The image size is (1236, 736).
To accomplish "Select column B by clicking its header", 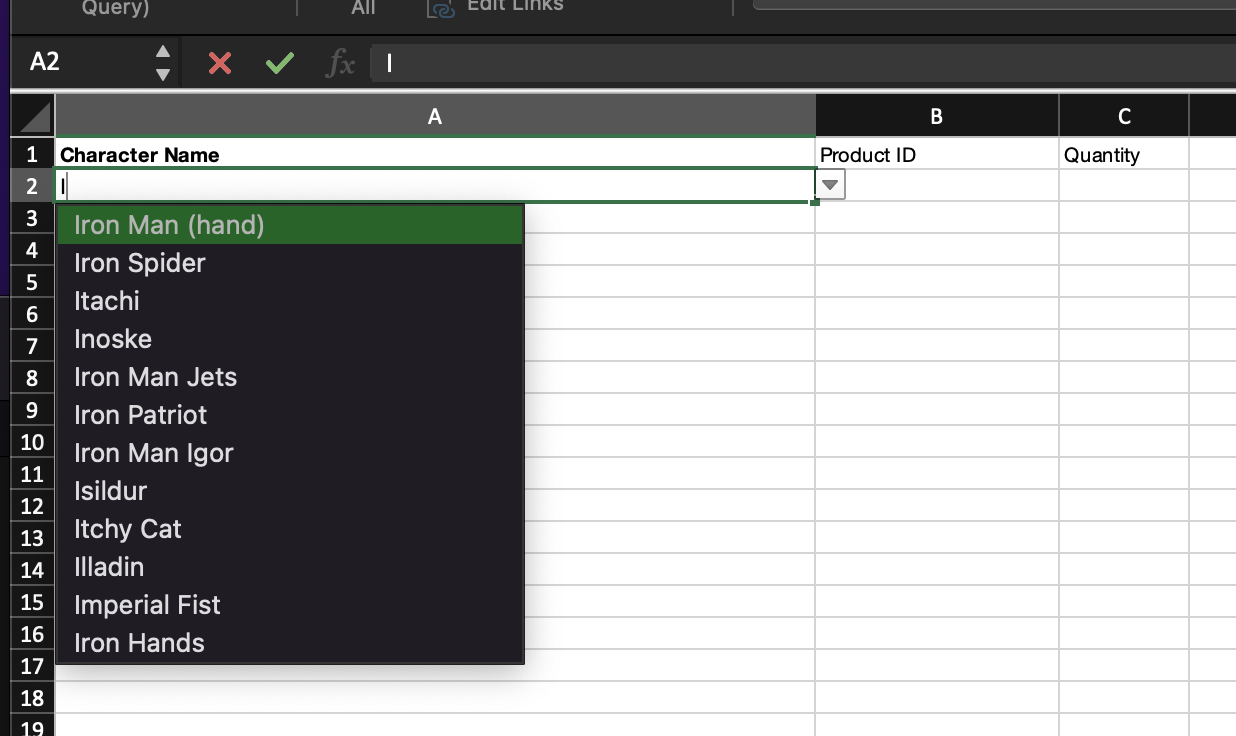I will pos(936,115).
